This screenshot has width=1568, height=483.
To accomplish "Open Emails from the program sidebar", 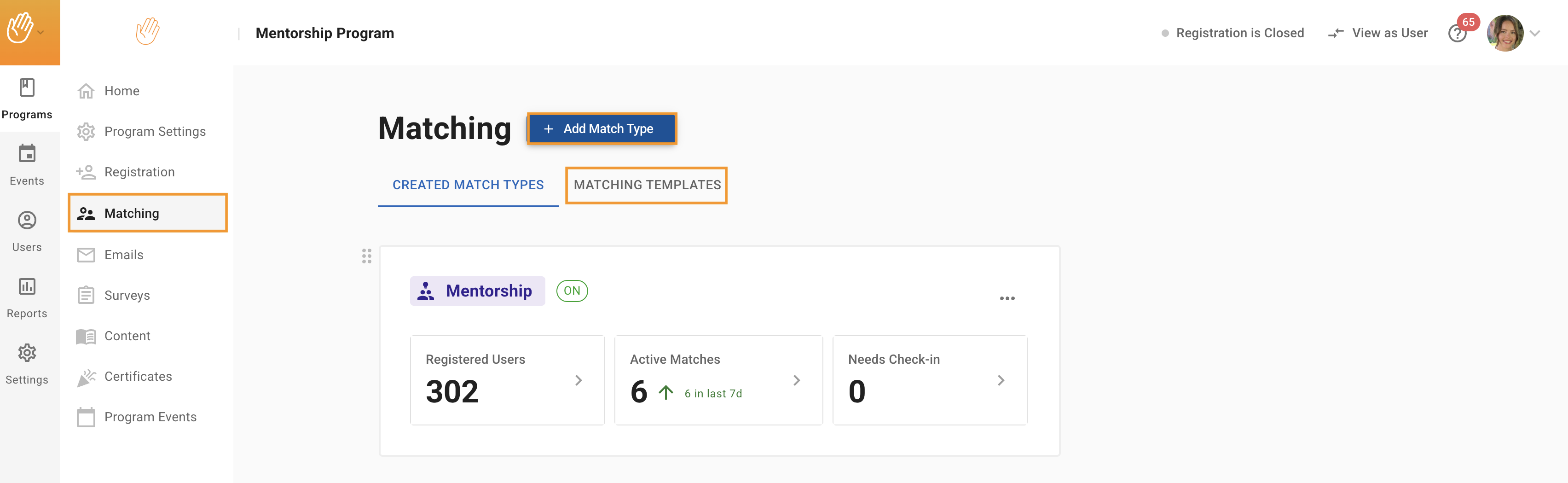I will click(x=123, y=255).
